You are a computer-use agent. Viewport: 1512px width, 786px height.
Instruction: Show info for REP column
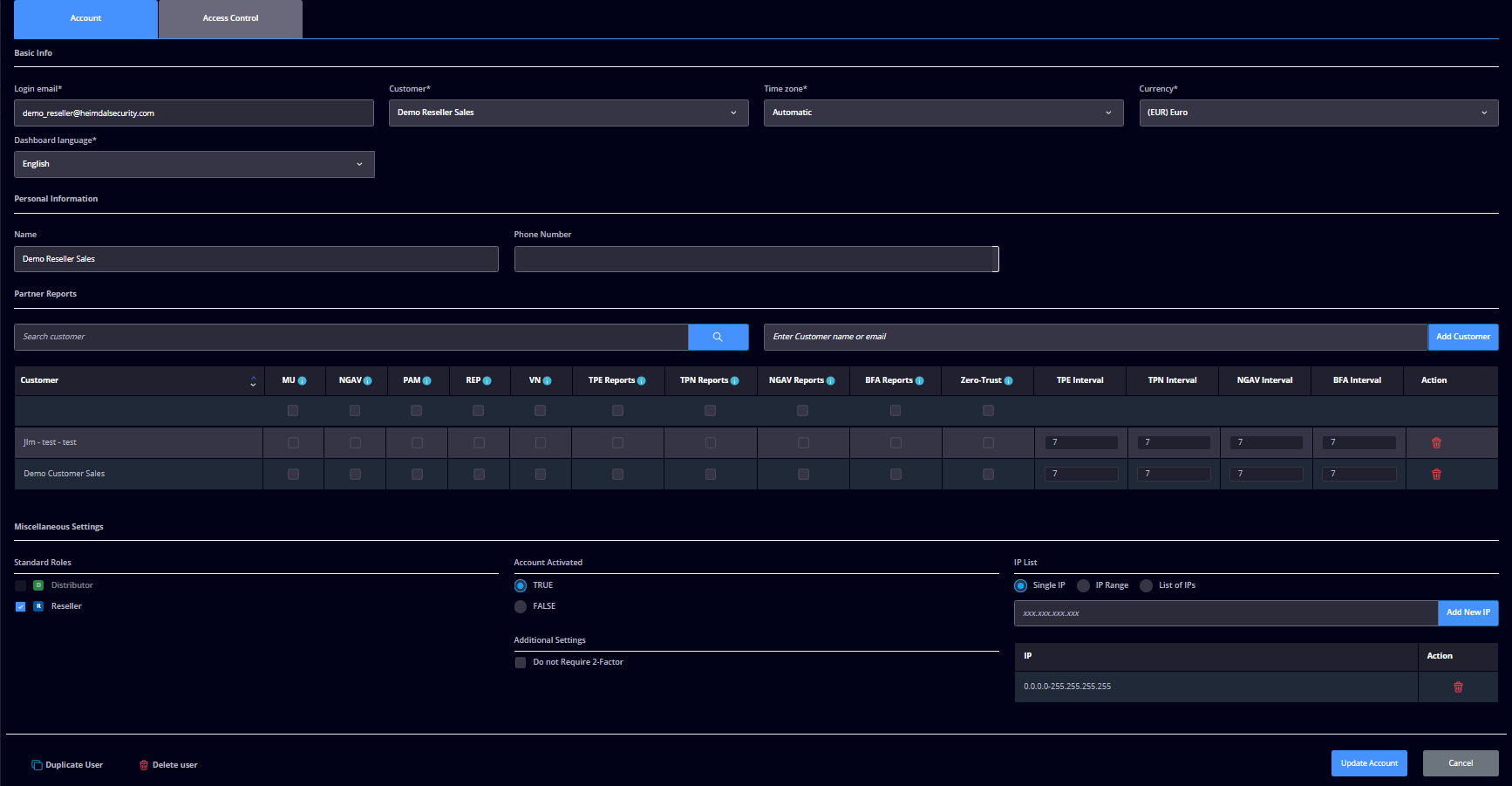coord(487,381)
